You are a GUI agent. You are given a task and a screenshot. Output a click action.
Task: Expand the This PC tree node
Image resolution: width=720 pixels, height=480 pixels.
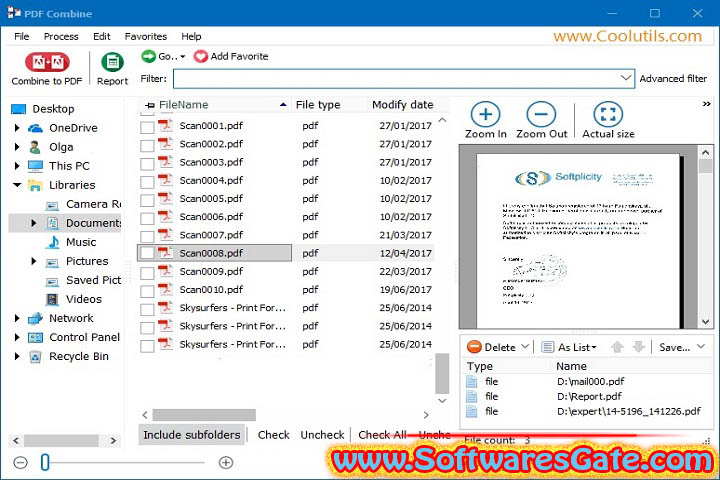click(x=17, y=166)
